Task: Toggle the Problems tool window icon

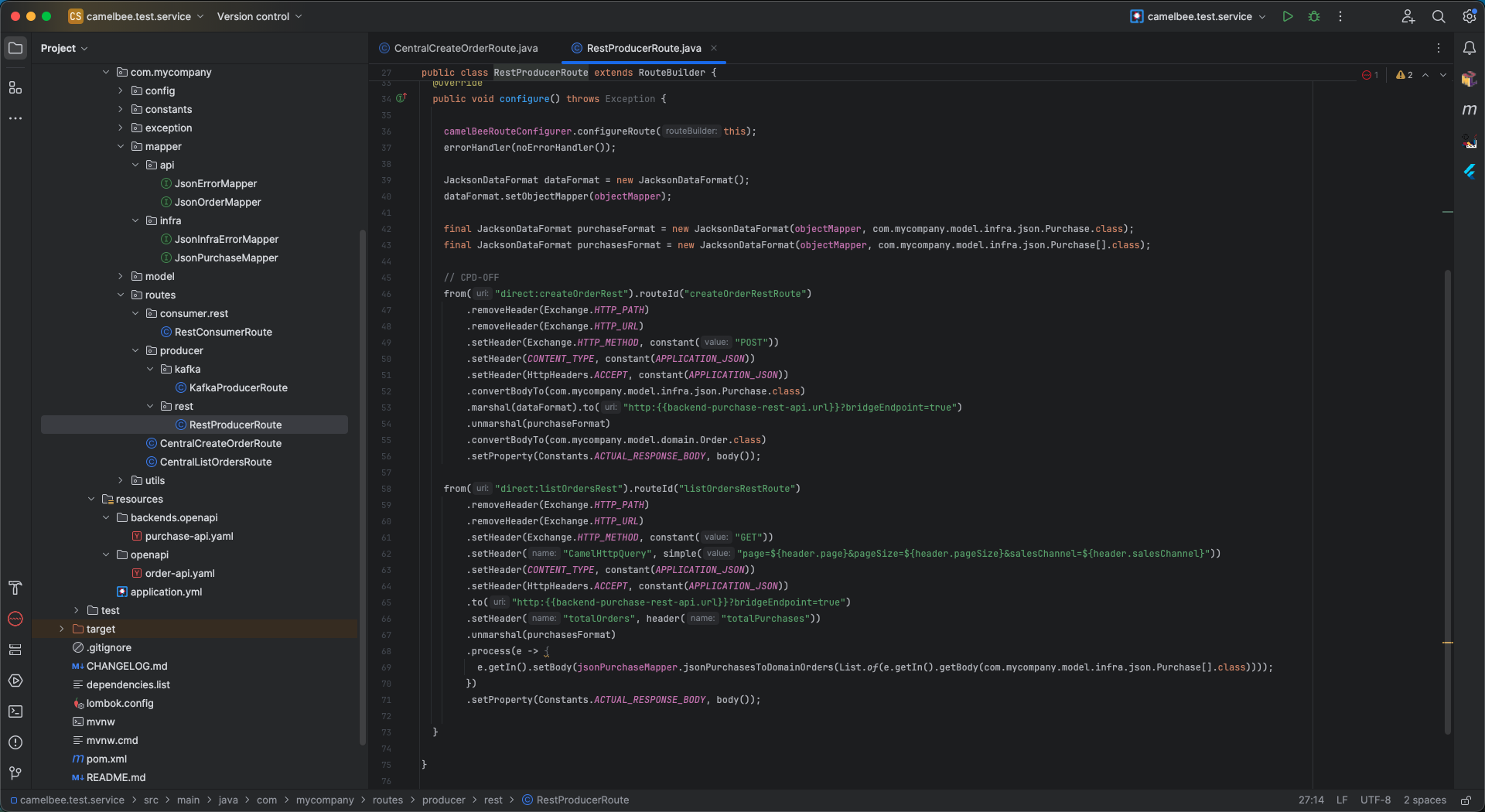Action: [15, 742]
